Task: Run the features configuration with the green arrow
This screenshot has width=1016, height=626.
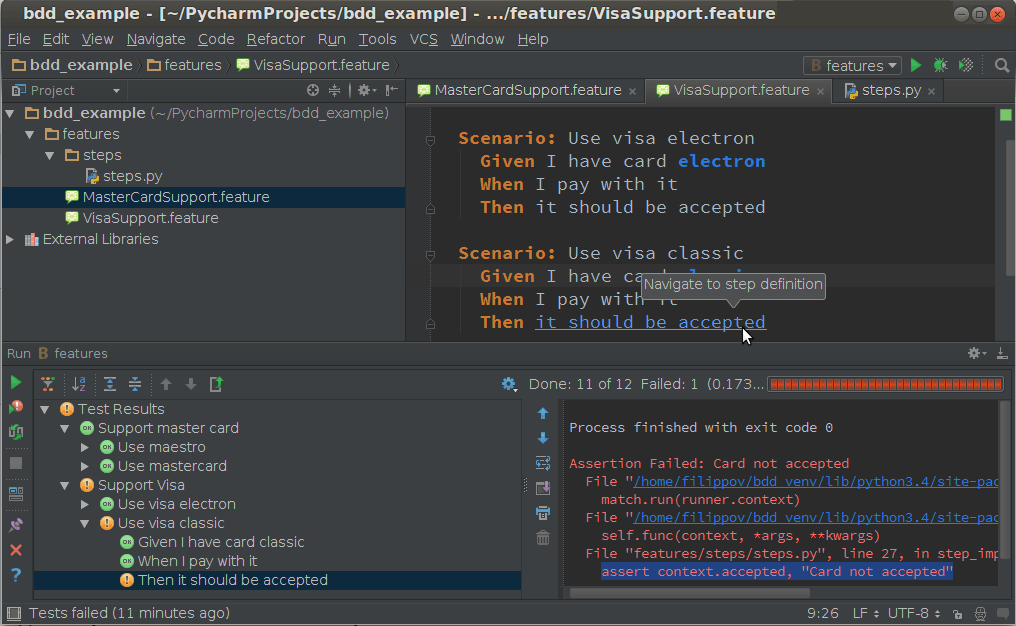Action: point(916,65)
